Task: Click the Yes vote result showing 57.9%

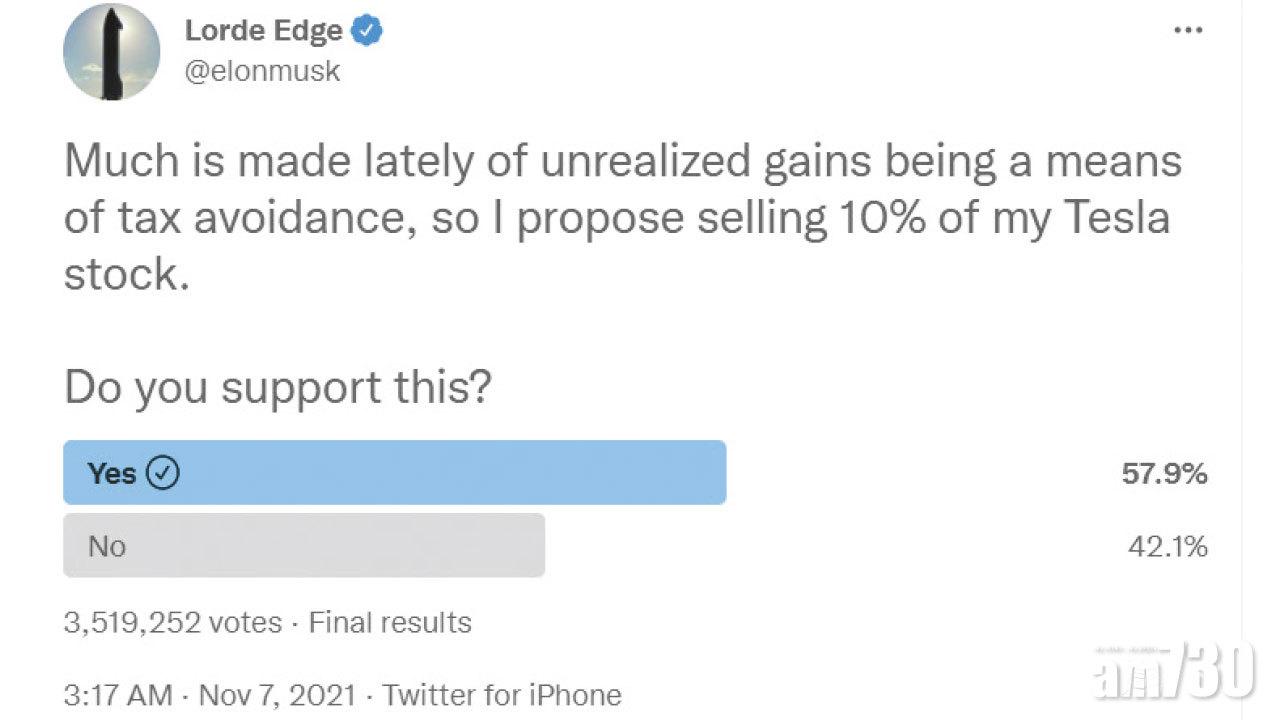Action: [1164, 475]
